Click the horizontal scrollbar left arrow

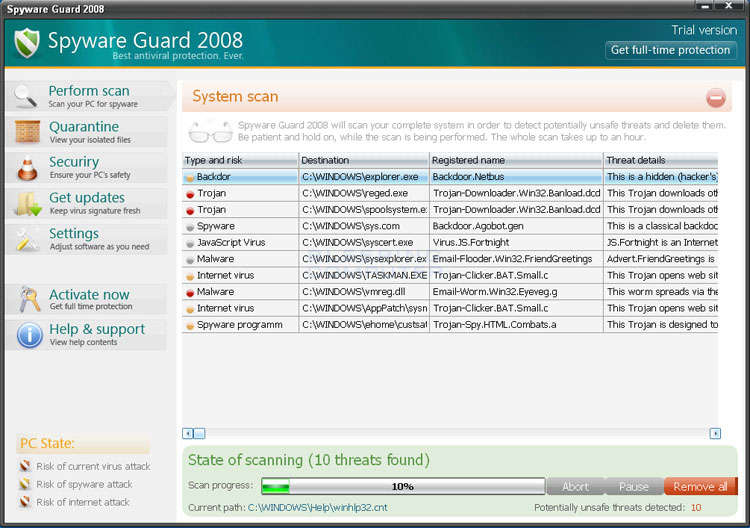pos(188,433)
